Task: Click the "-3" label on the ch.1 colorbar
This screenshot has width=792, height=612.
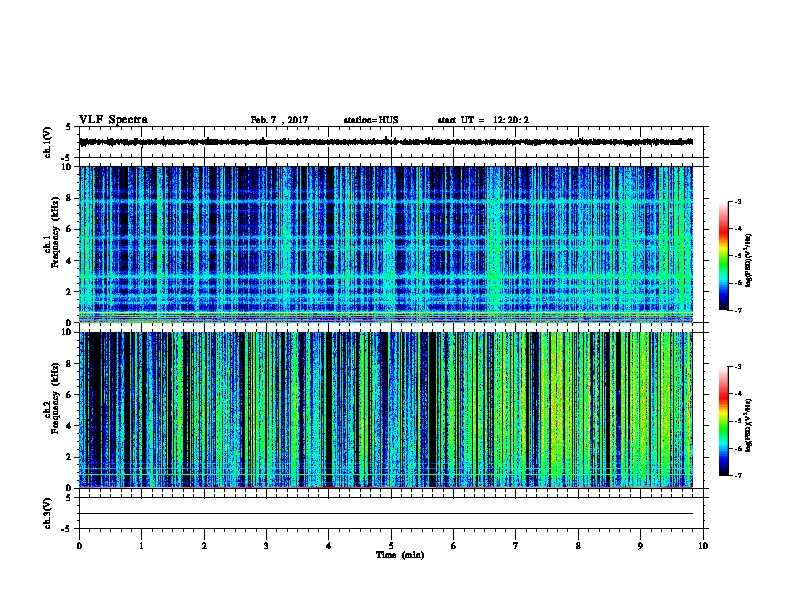Action: click(x=738, y=202)
